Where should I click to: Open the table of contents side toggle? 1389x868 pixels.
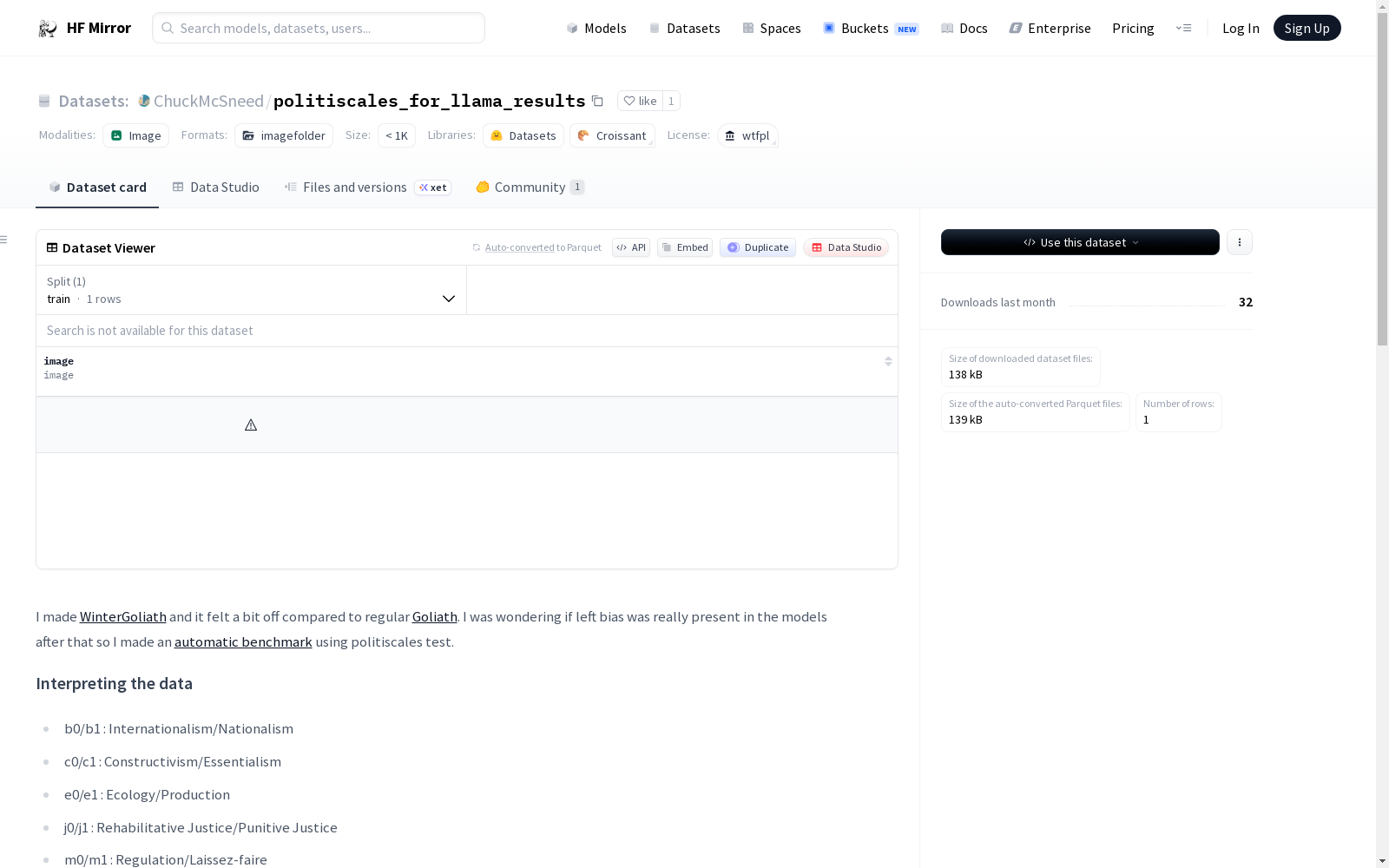click(4, 240)
